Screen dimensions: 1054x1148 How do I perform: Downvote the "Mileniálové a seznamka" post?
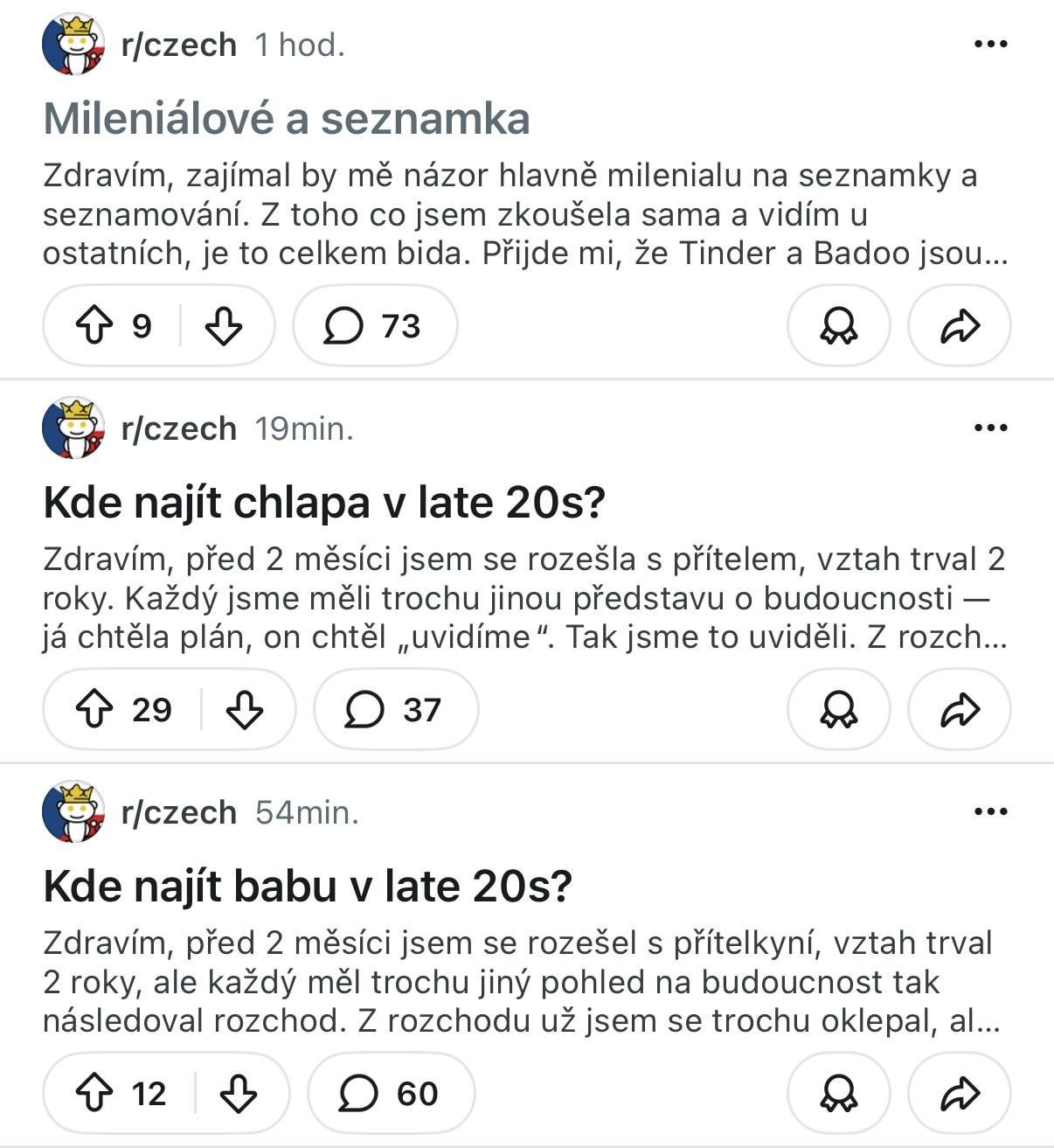pyautogui.click(x=224, y=326)
